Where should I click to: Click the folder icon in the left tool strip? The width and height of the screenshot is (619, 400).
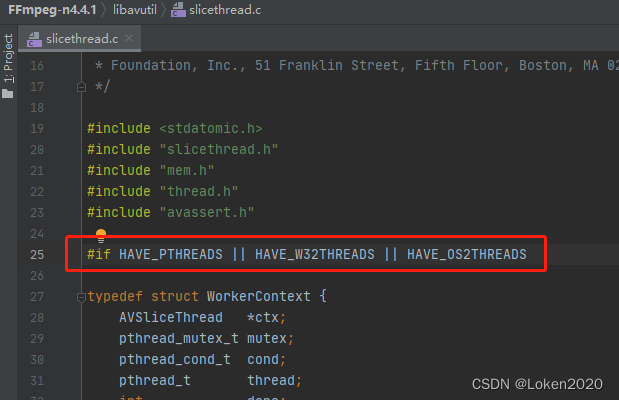tap(8, 94)
